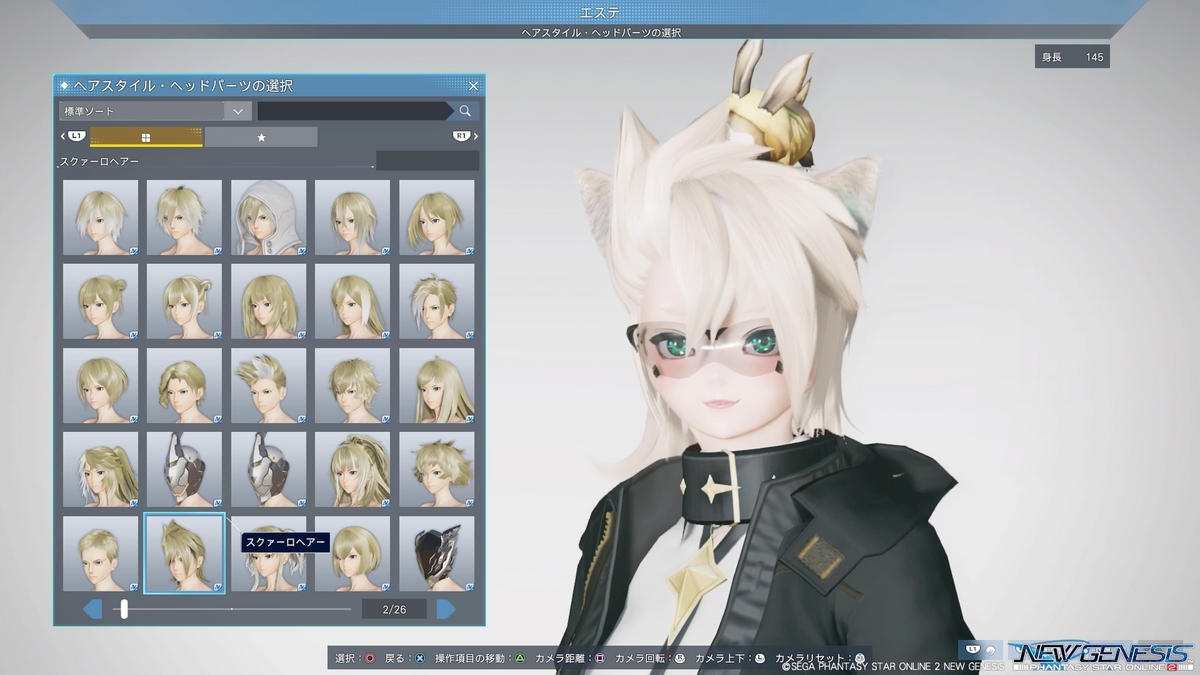Click the 身長 145 height display
Screen dimensions: 1200x675
pyautogui.click(x=1073, y=57)
